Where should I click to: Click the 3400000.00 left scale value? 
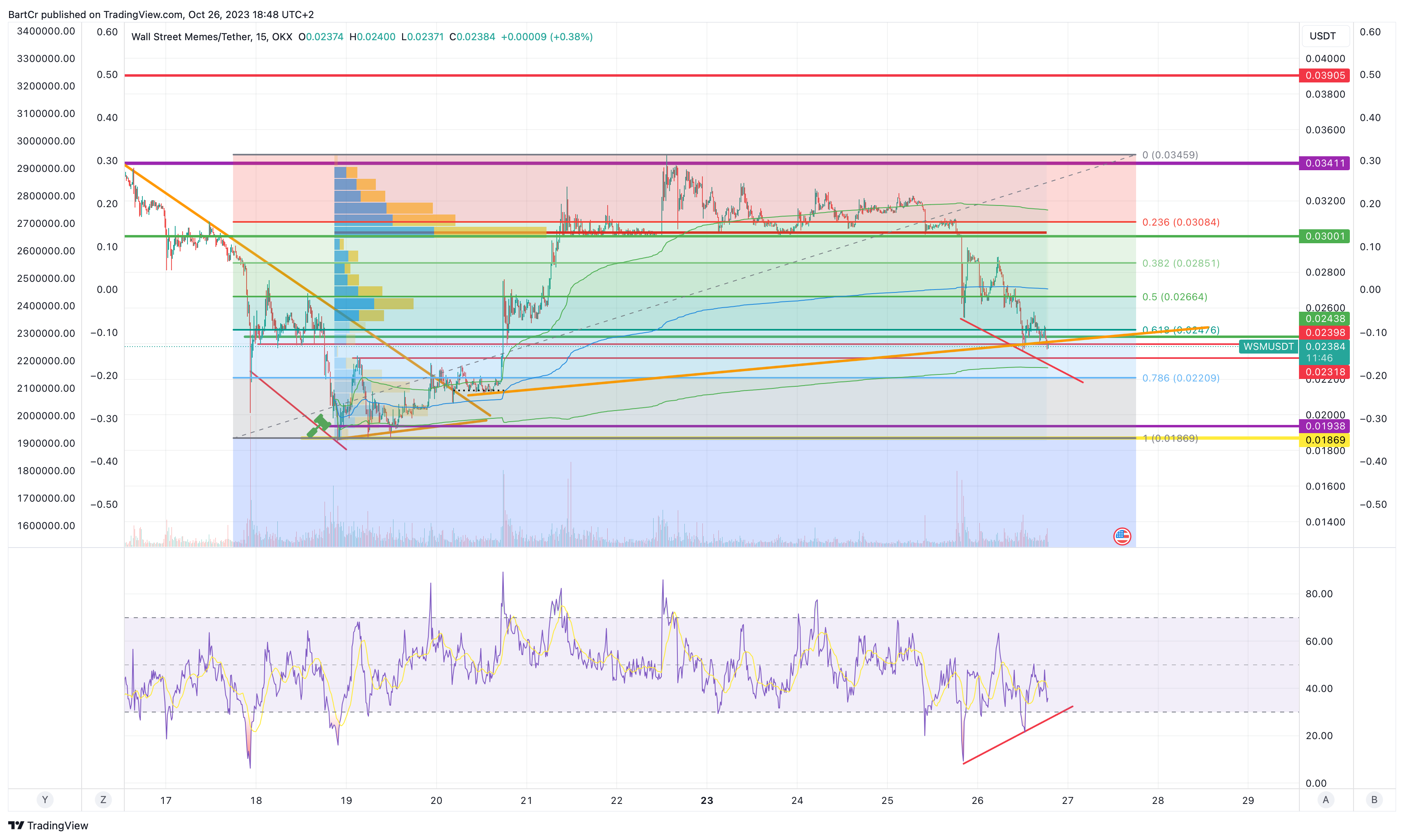(x=46, y=31)
